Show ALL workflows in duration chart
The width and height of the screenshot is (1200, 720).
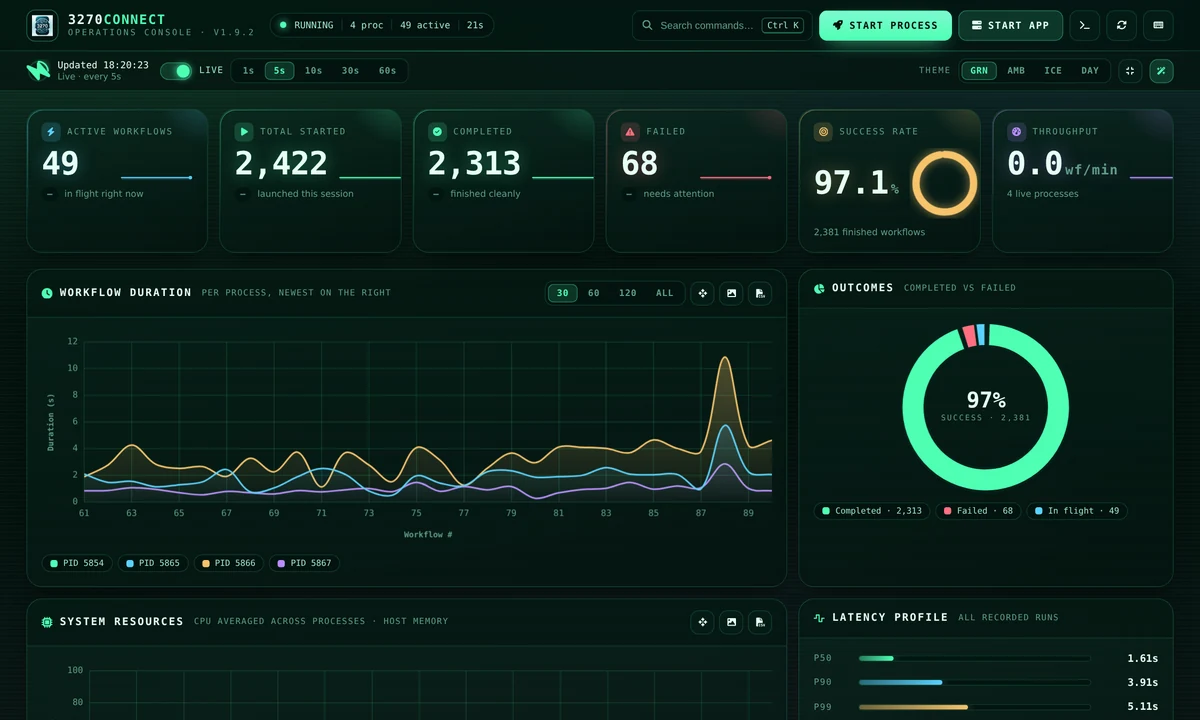pos(665,293)
